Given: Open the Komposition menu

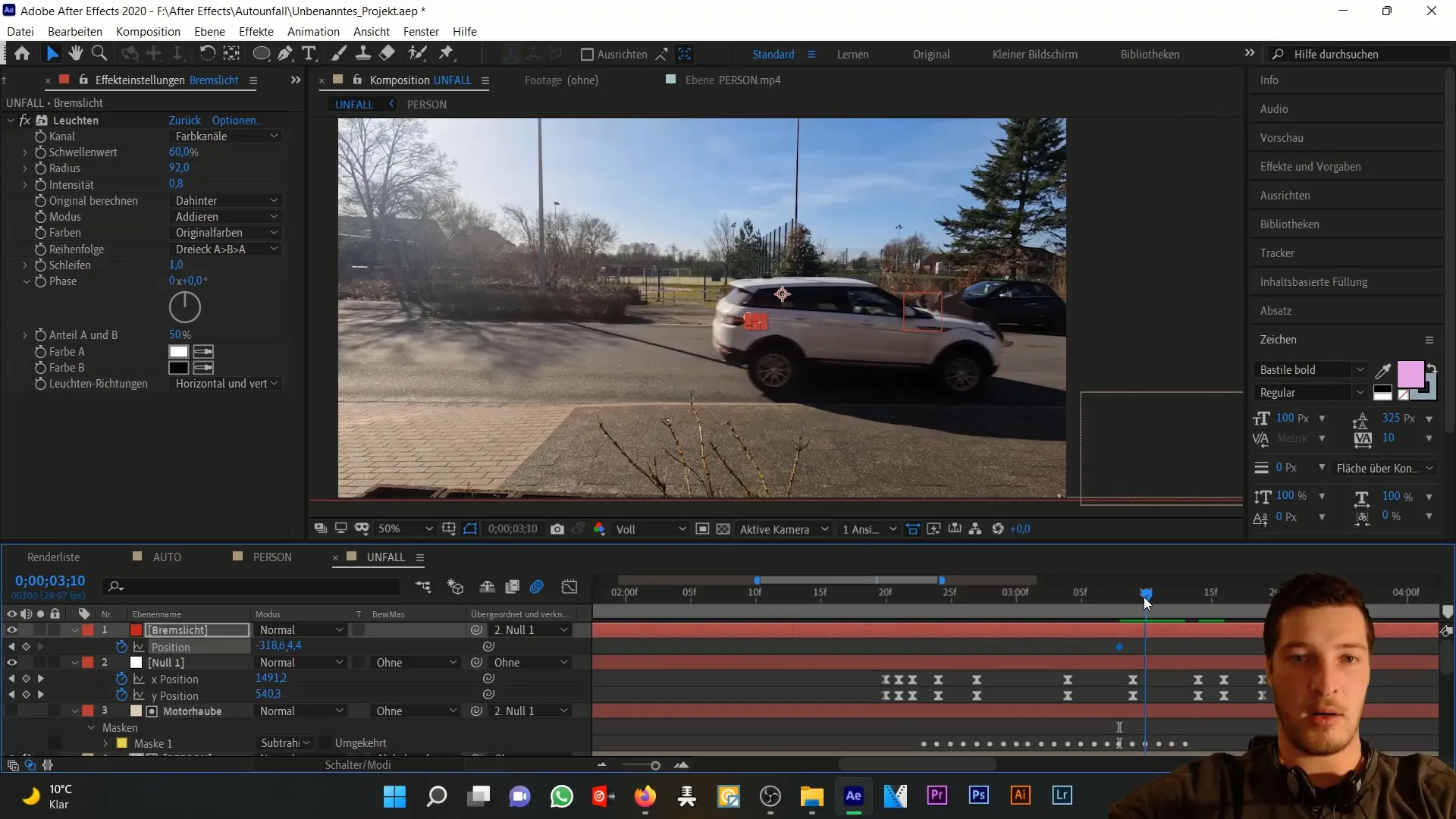Looking at the screenshot, I should point(148,32).
